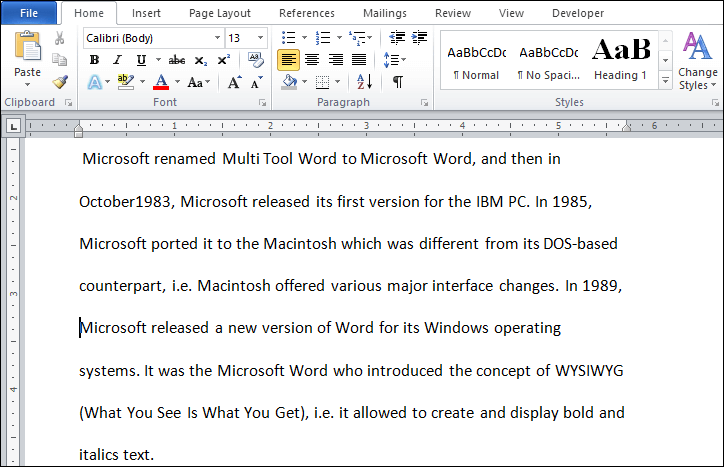
Task: Open Paste options arrow
Action: tap(27, 85)
